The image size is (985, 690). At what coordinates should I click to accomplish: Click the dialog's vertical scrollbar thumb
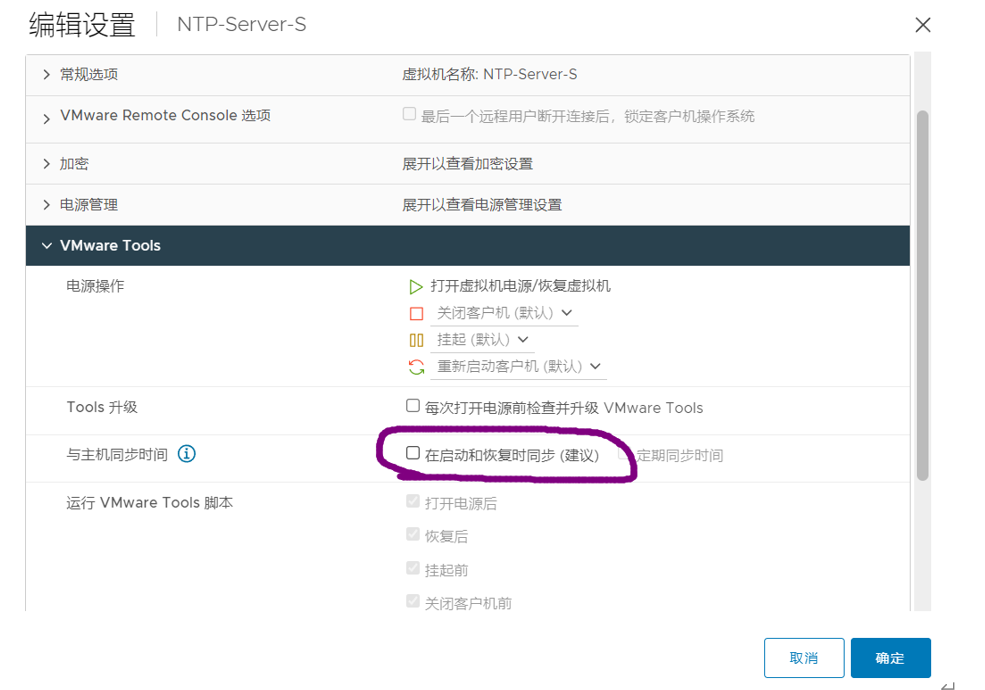[922, 295]
